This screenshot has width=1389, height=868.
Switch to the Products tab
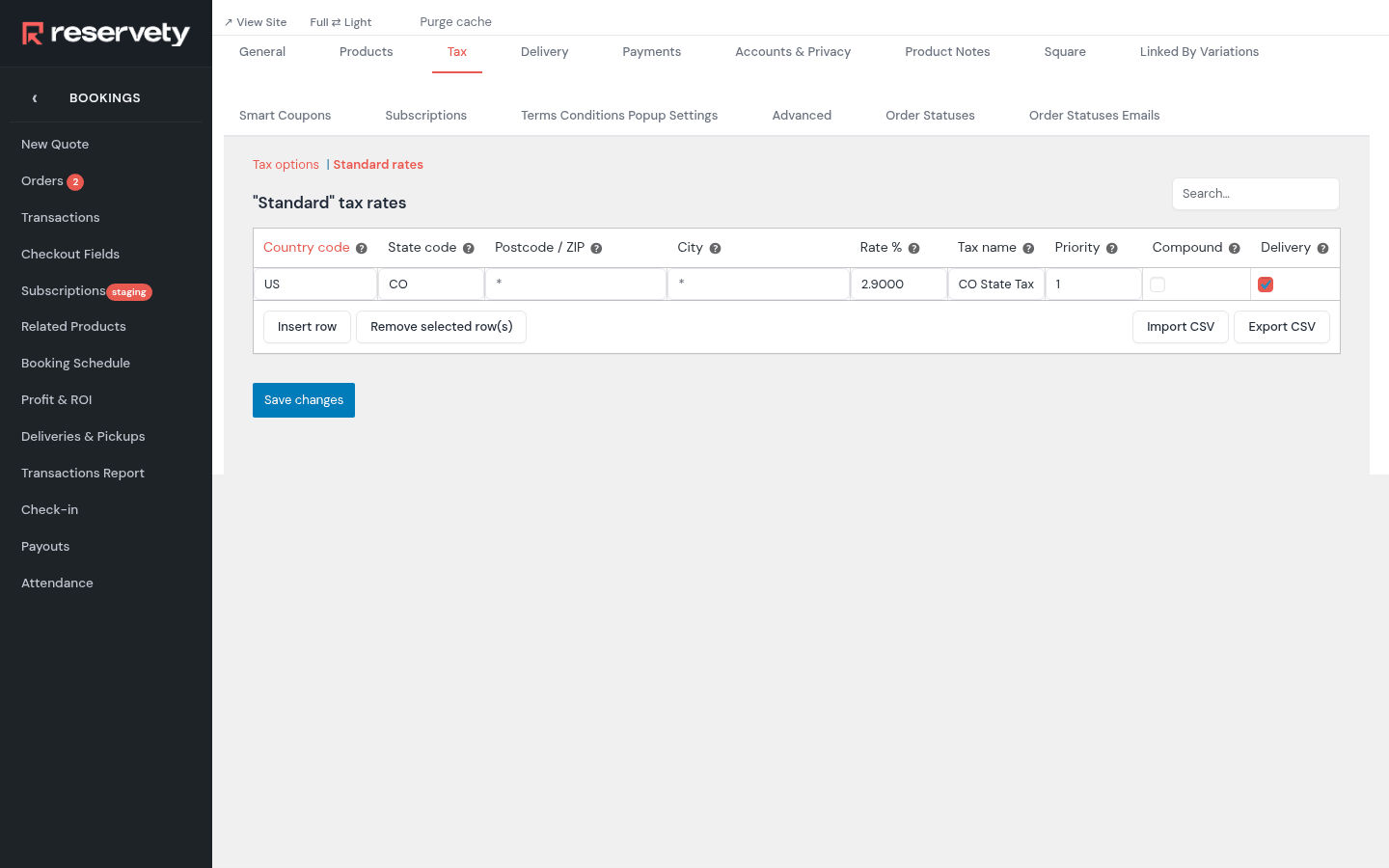click(x=367, y=52)
